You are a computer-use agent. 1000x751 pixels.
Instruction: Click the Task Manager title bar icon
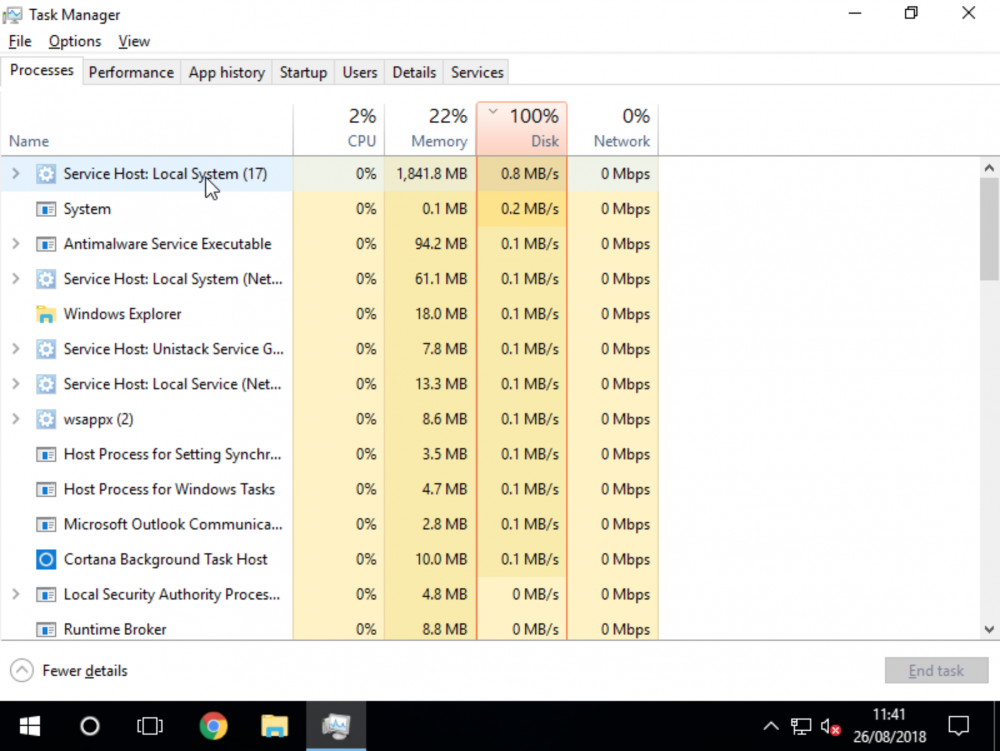pos(12,15)
